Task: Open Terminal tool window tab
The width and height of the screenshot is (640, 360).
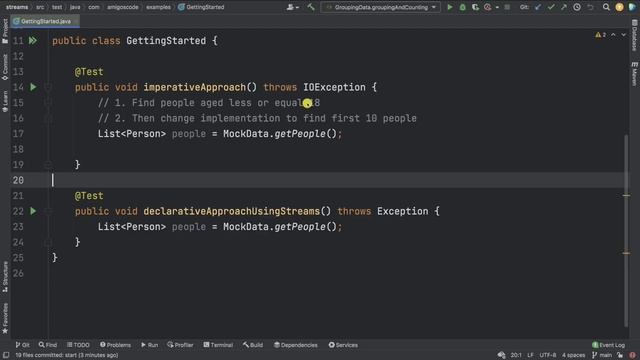Action: [x=218, y=345]
